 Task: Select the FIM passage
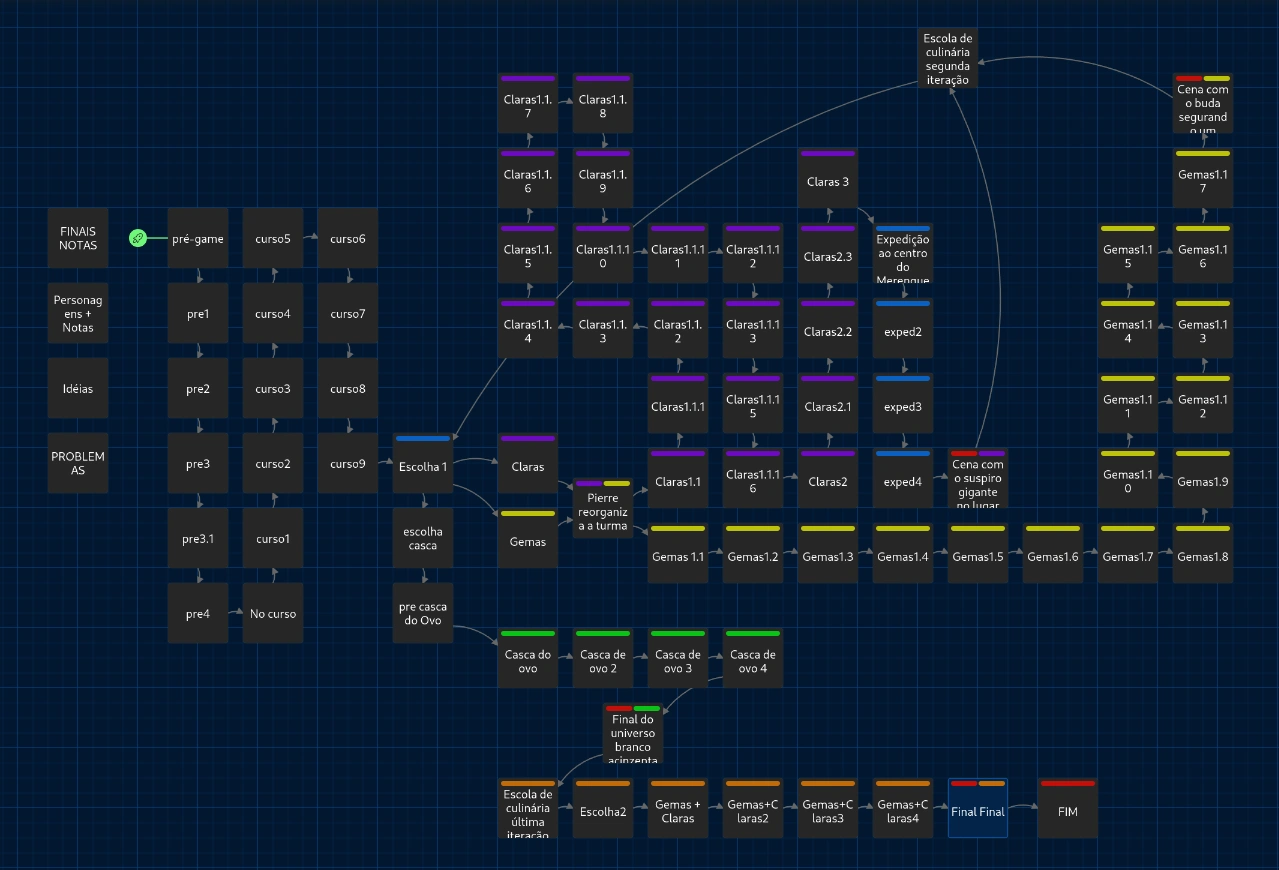click(1067, 812)
